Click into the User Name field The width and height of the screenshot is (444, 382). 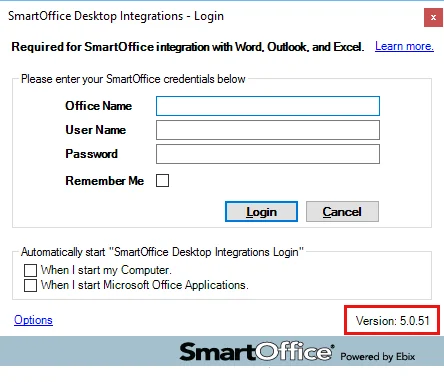tap(268, 130)
